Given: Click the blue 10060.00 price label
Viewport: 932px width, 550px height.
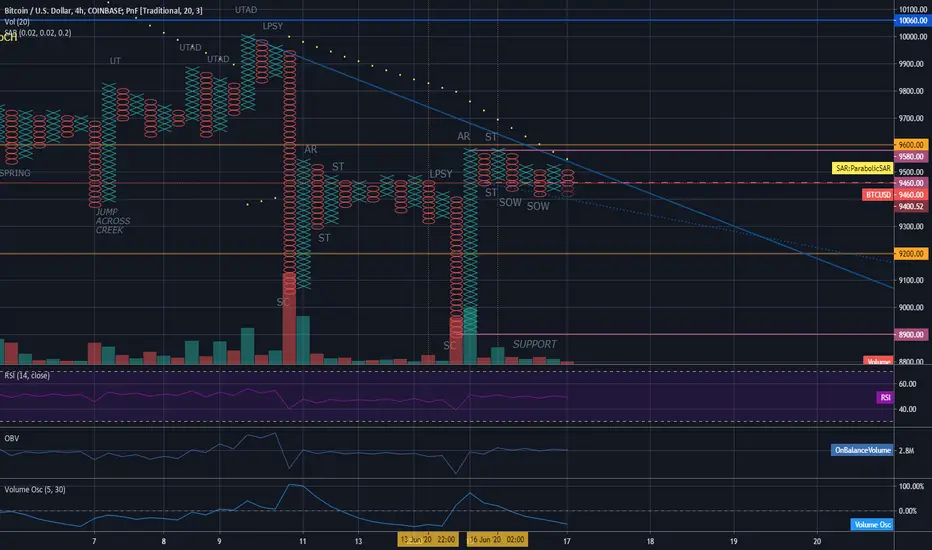Looking at the screenshot, I should pos(912,20).
